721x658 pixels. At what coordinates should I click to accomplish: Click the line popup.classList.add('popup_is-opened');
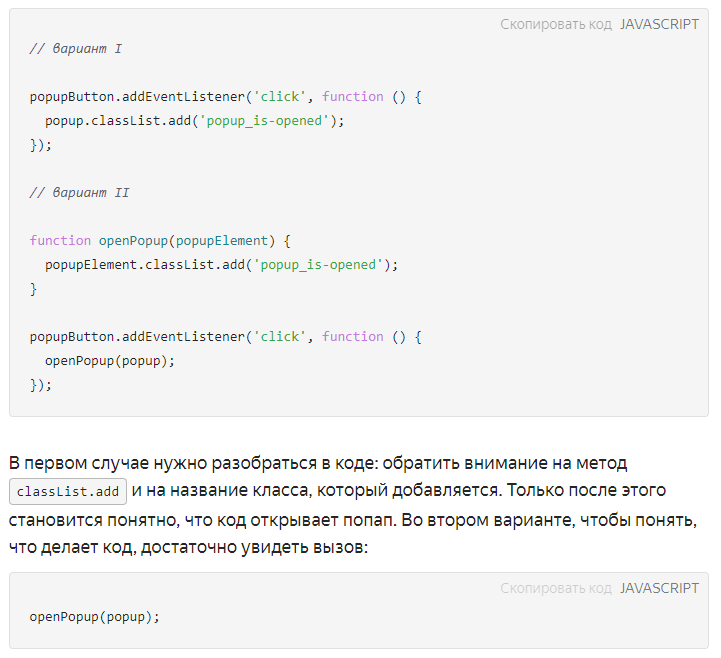(x=195, y=121)
